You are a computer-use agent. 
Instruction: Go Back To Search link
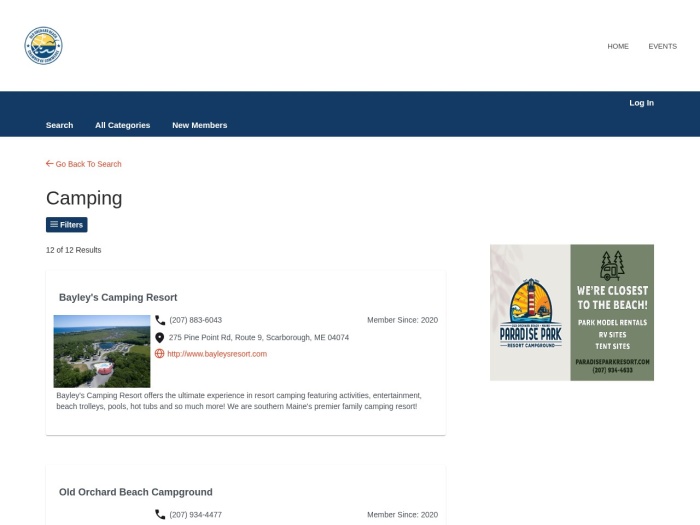[83, 164]
